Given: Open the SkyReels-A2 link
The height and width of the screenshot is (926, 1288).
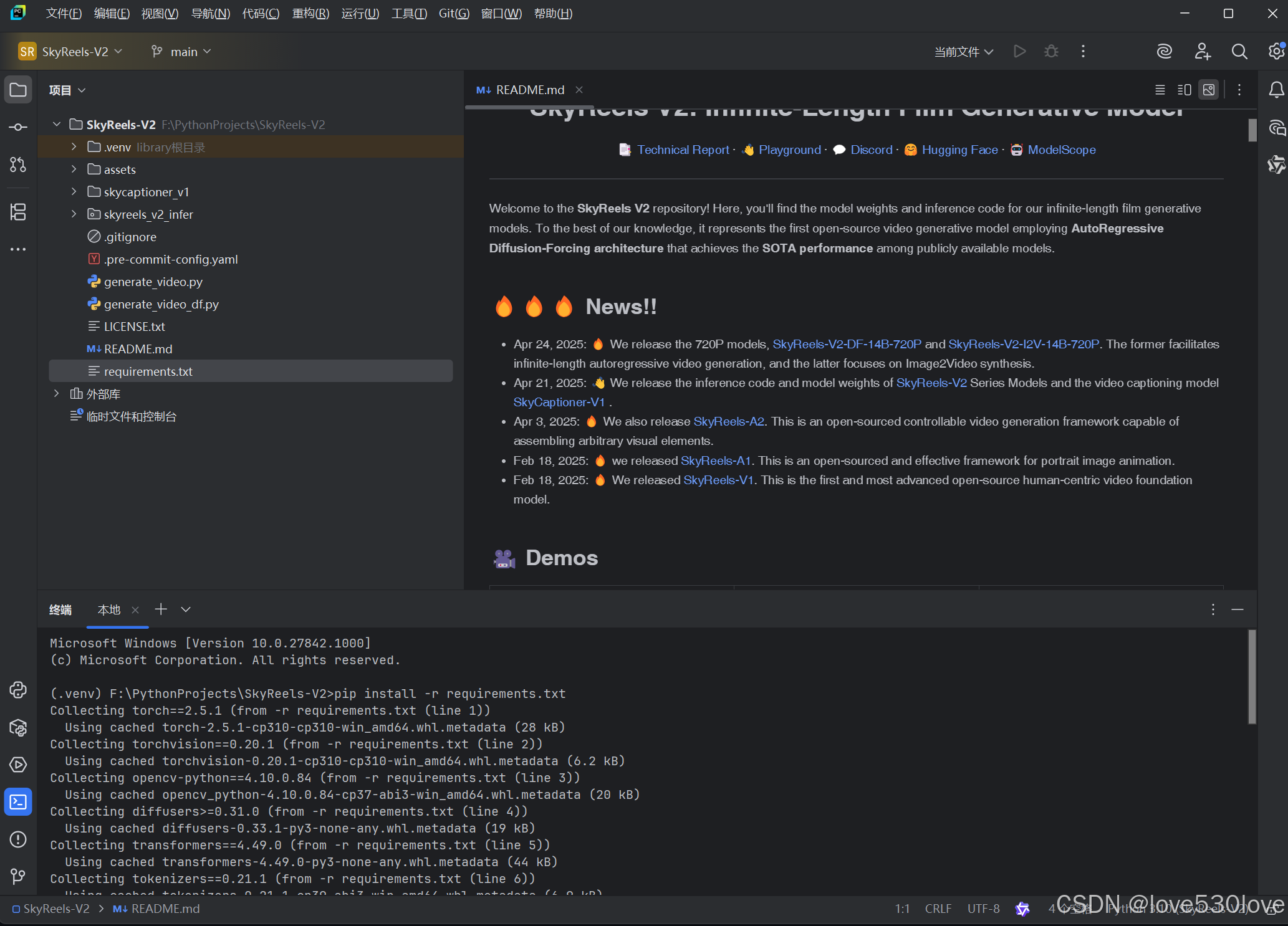Looking at the screenshot, I should coord(728,421).
